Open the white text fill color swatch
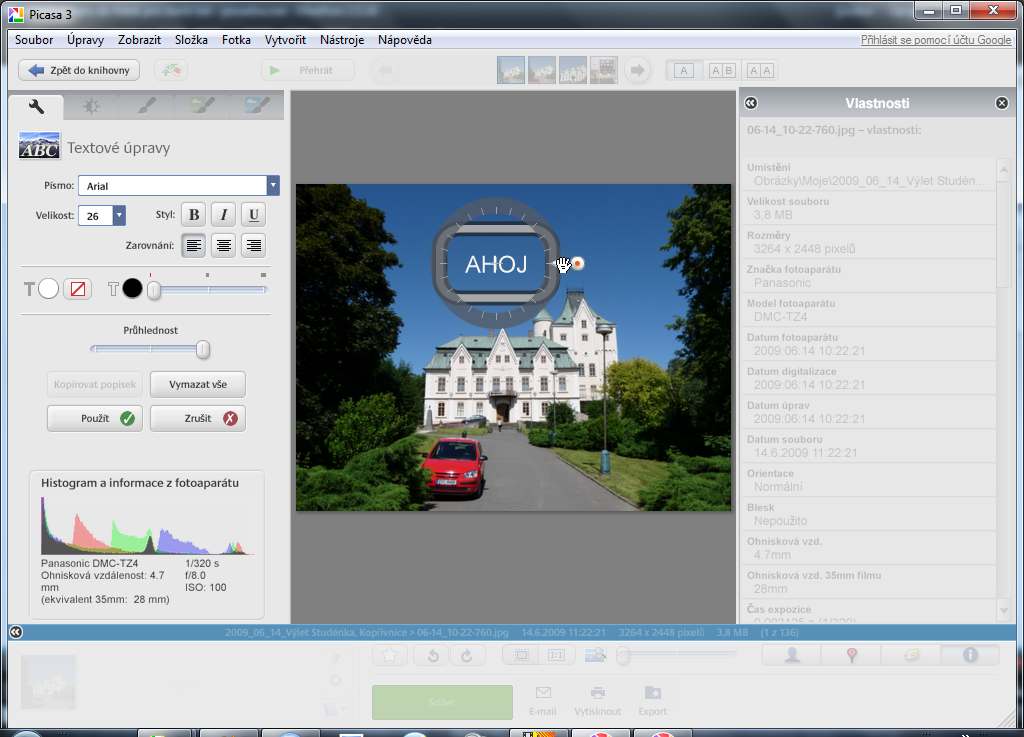Screen dimensions: 1024x737 (x=49, y=289)
